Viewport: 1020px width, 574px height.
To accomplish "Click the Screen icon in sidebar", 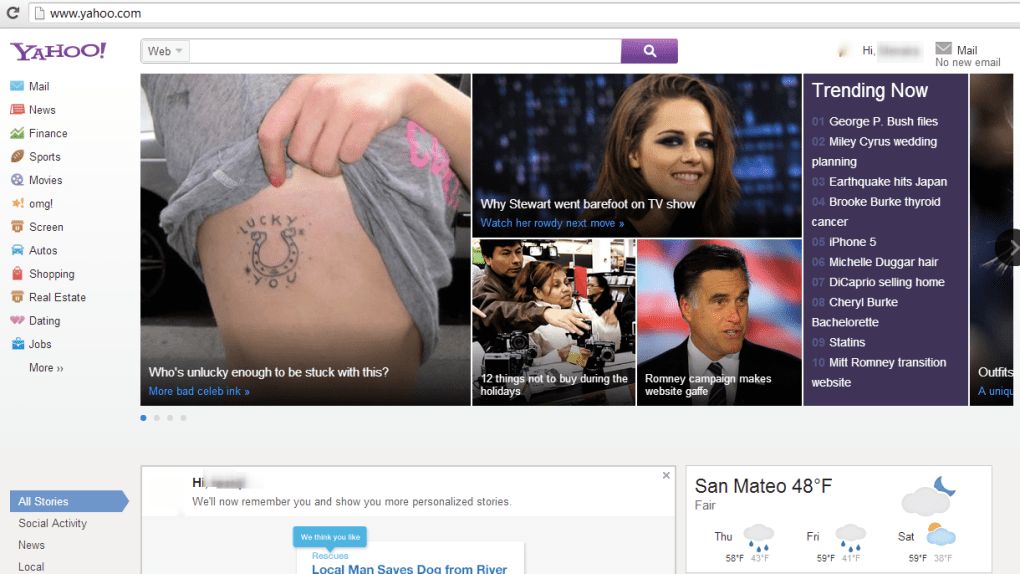I will 17,226.
